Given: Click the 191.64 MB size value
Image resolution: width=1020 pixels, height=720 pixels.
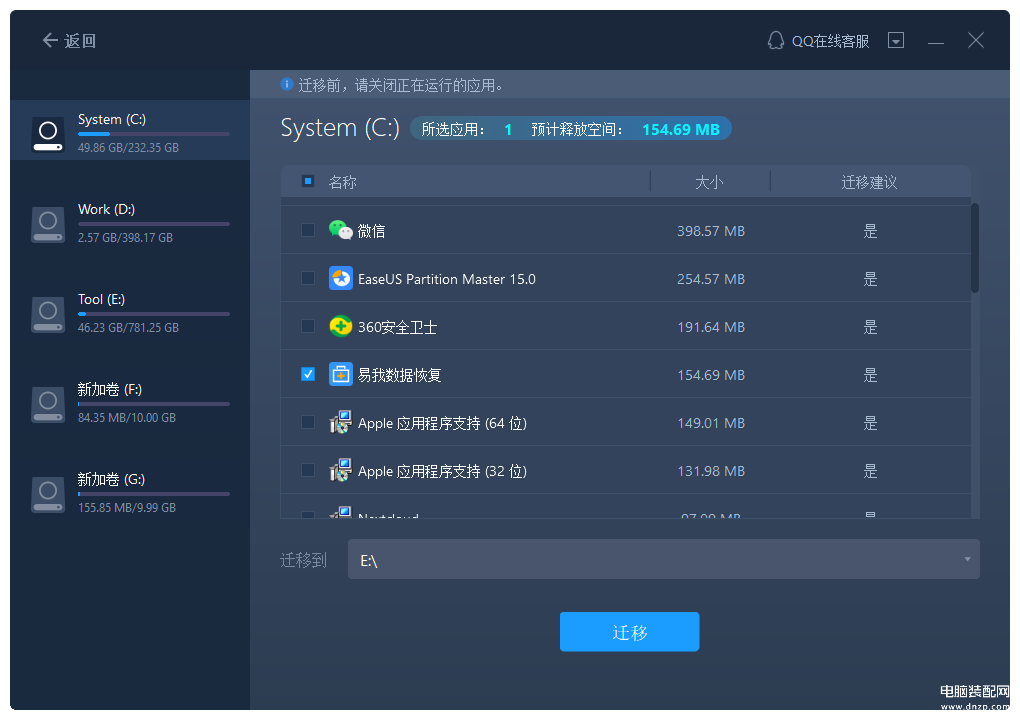Looking at the screenshot, I should point(710,327).
